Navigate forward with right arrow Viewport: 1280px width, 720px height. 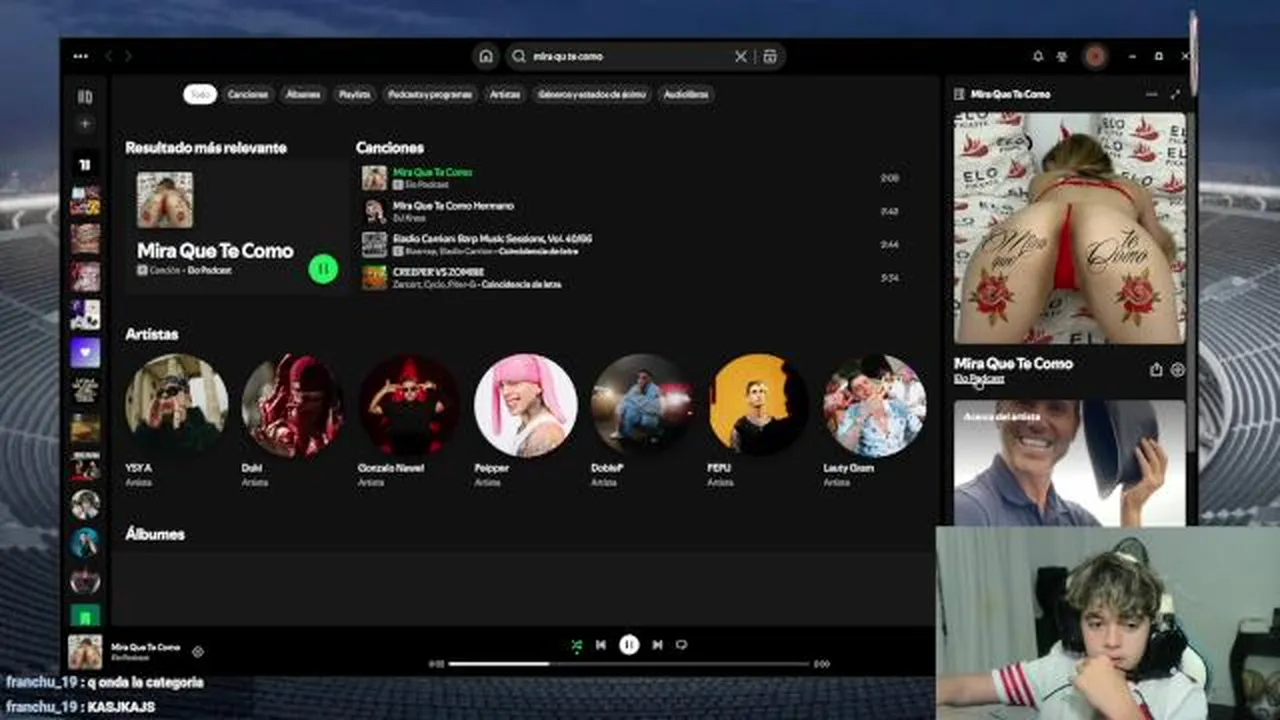128,57
